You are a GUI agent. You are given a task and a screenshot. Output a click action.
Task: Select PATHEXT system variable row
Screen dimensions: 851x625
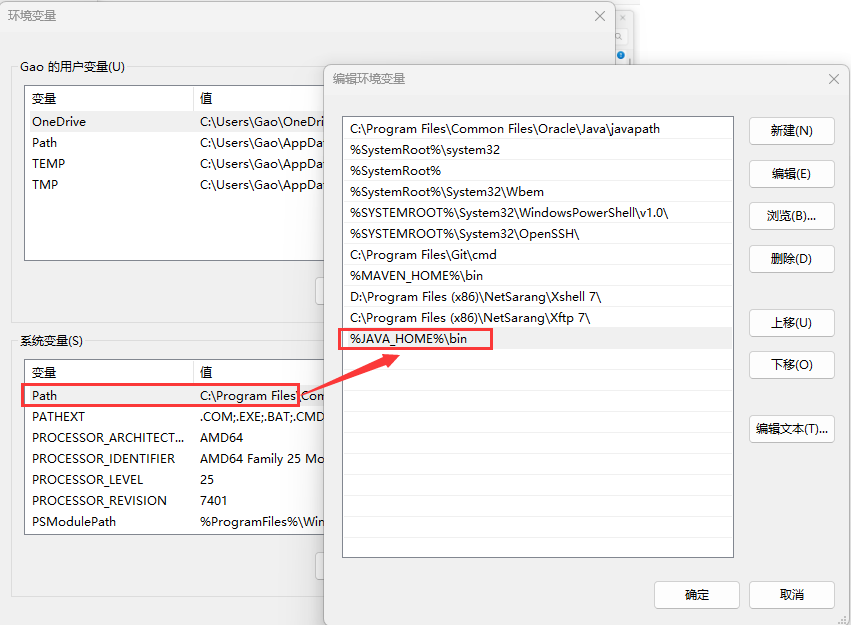pos(58,417)
